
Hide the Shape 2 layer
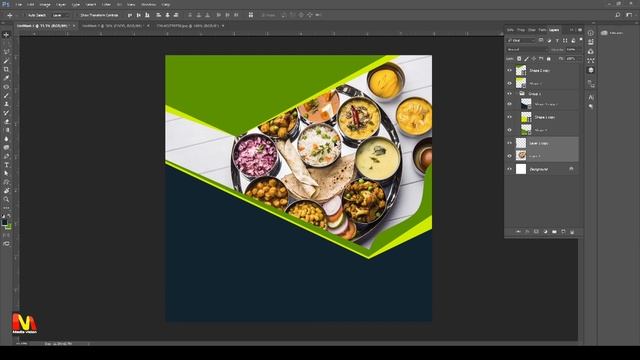coord(509,83)
